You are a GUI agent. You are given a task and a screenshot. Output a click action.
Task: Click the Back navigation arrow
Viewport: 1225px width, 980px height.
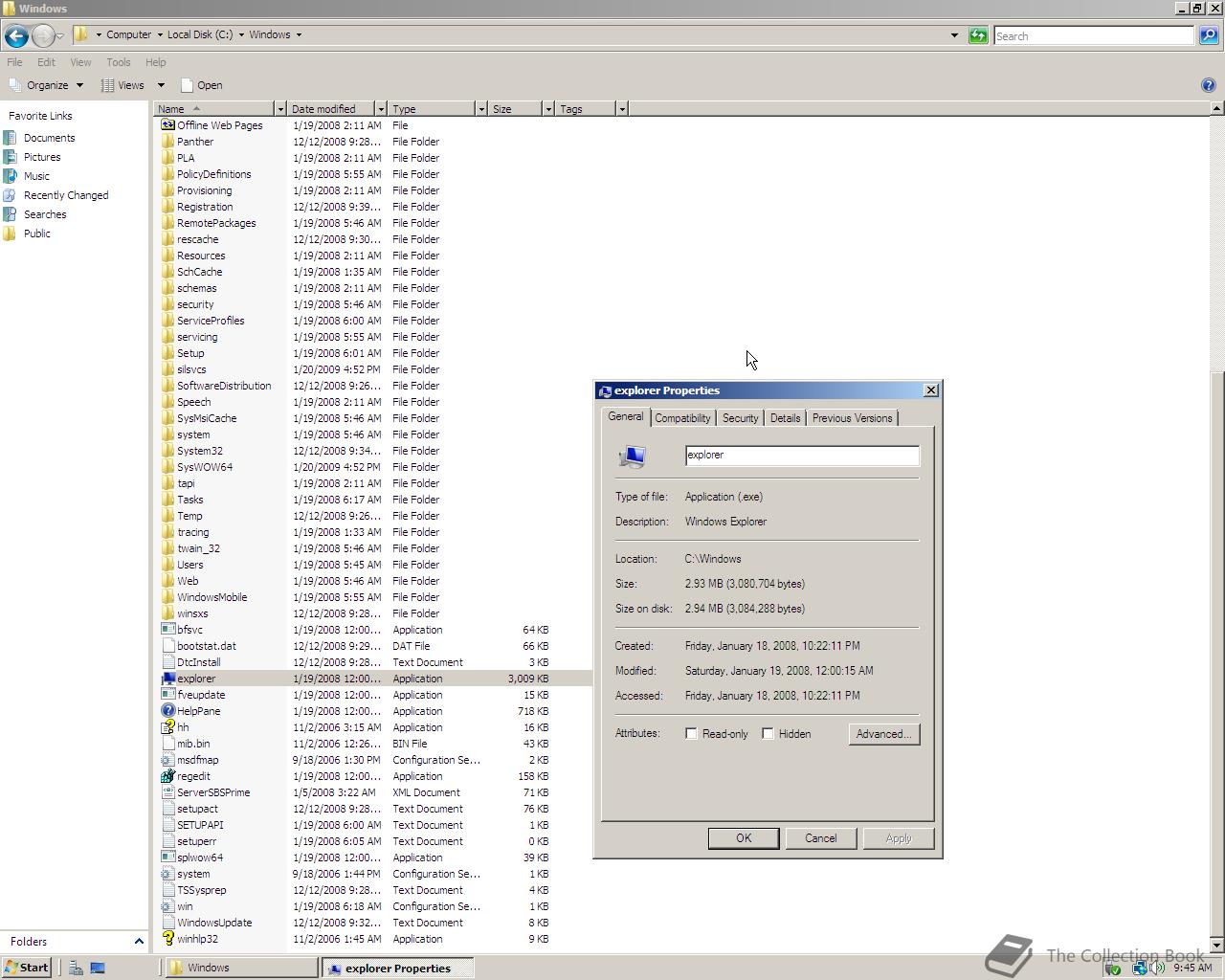15,36
